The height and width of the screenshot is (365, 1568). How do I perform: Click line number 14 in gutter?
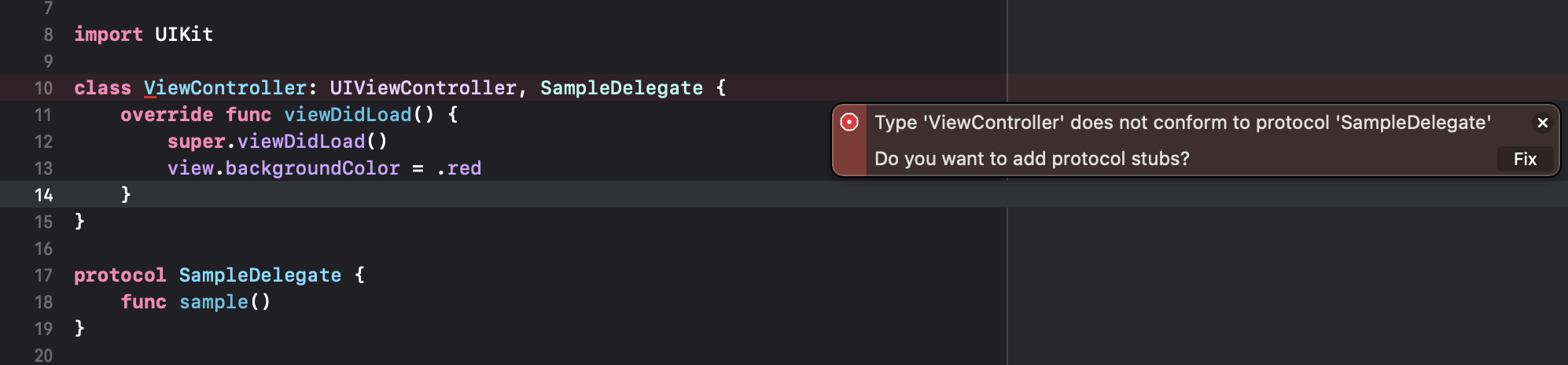[x=43, y=195]
